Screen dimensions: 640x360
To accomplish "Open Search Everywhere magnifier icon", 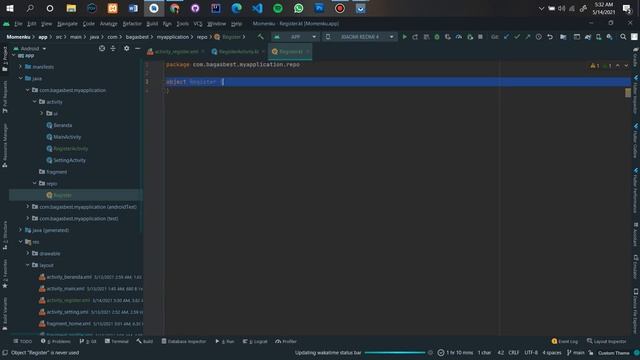I will tap(623, 37).
